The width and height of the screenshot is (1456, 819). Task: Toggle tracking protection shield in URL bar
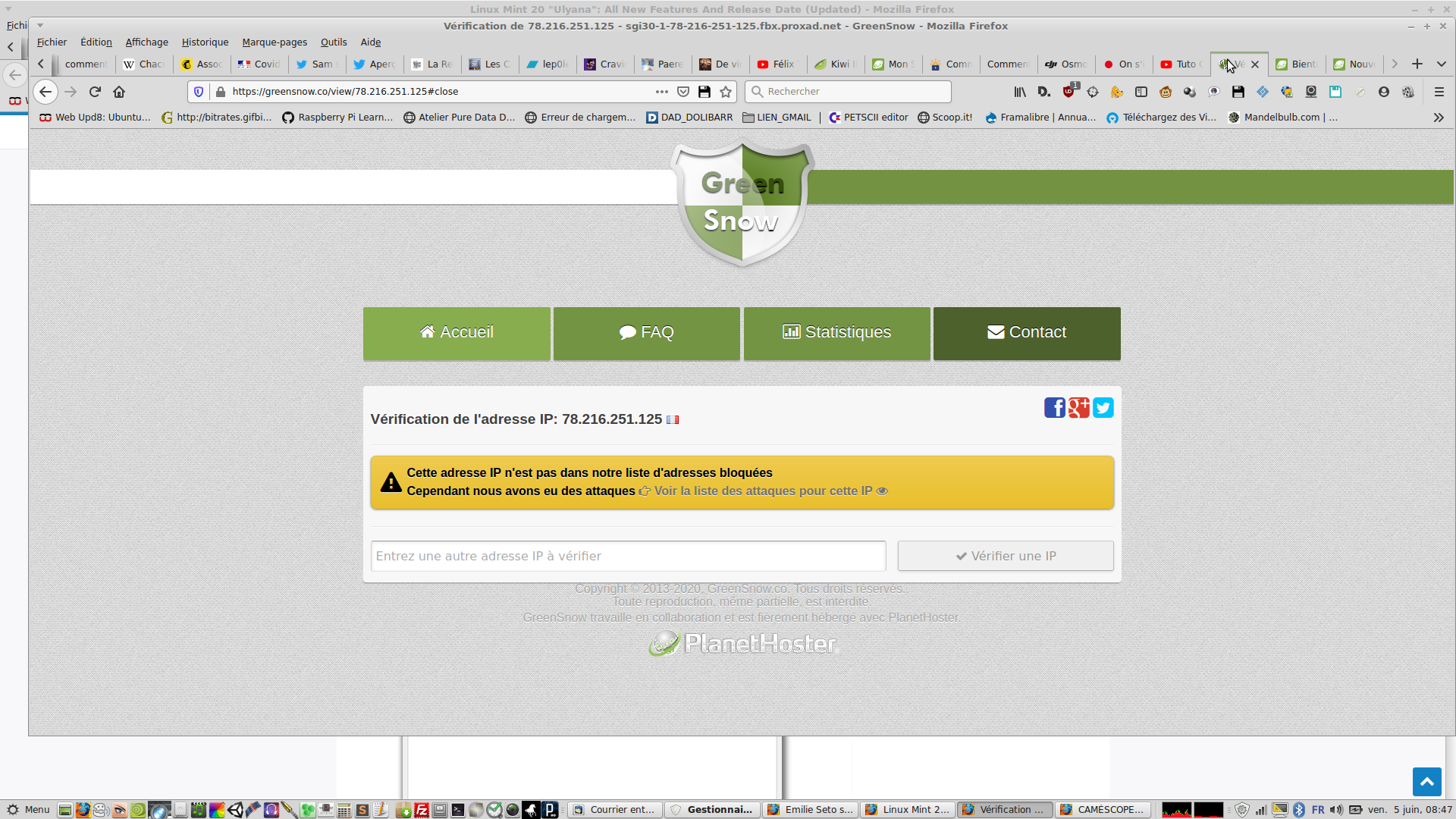[199, 92]
